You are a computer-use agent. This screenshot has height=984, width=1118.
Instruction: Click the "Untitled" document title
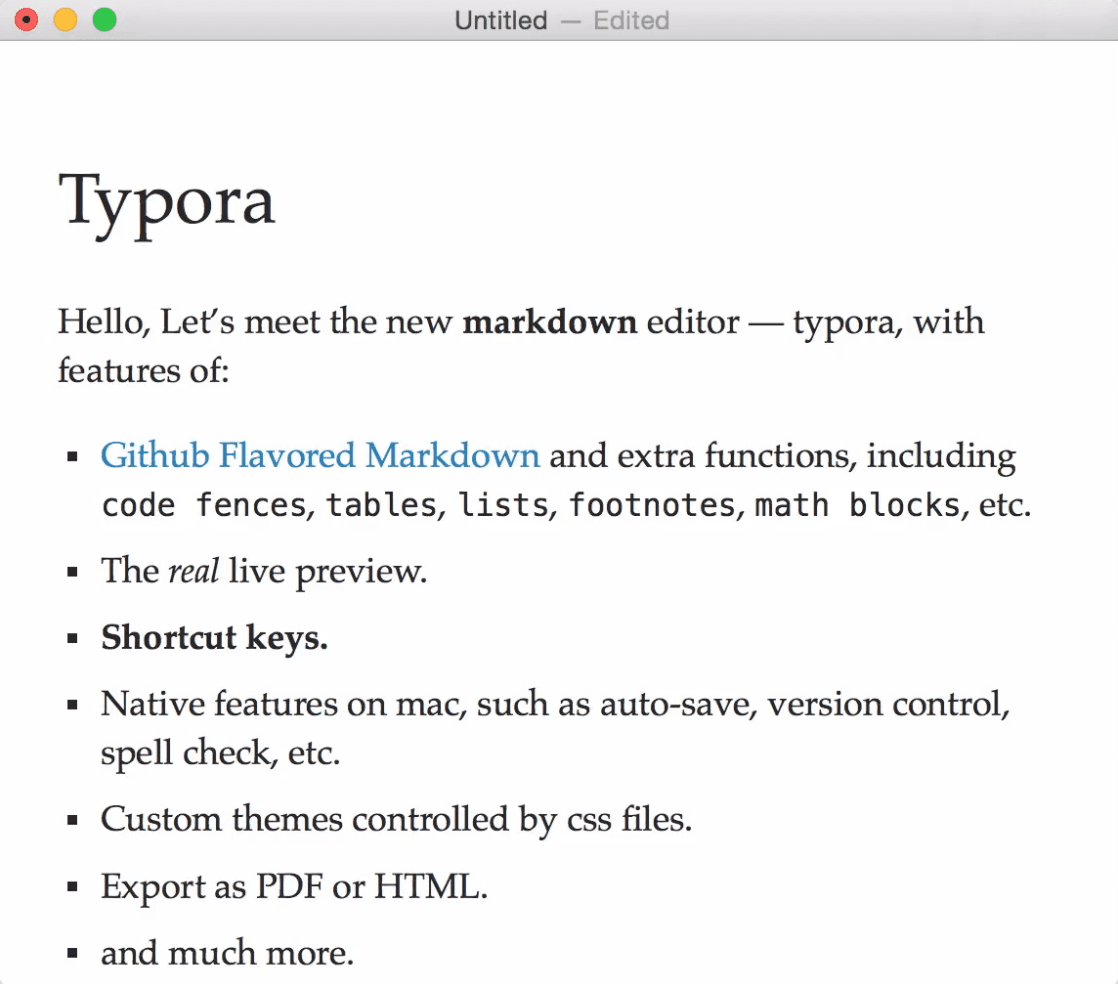pyautogui.click(x=500, y=20)
